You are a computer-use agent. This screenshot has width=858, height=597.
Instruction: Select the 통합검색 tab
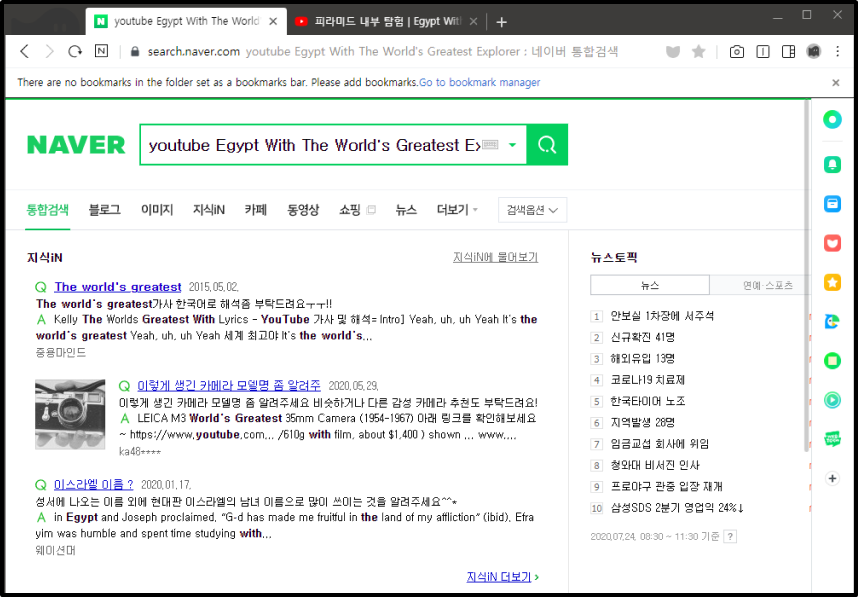pyautogui.click(x=48, y=210)
